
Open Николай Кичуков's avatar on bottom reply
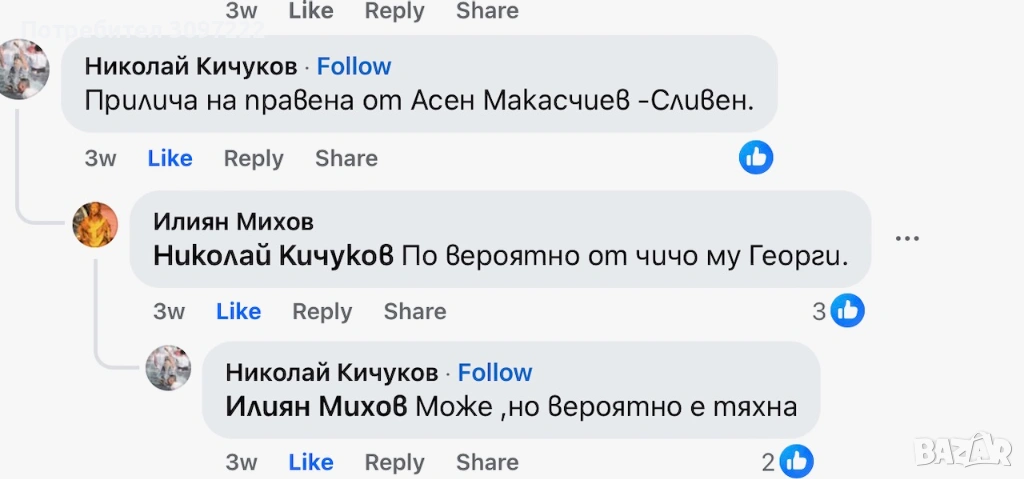[x=168, y=368]
